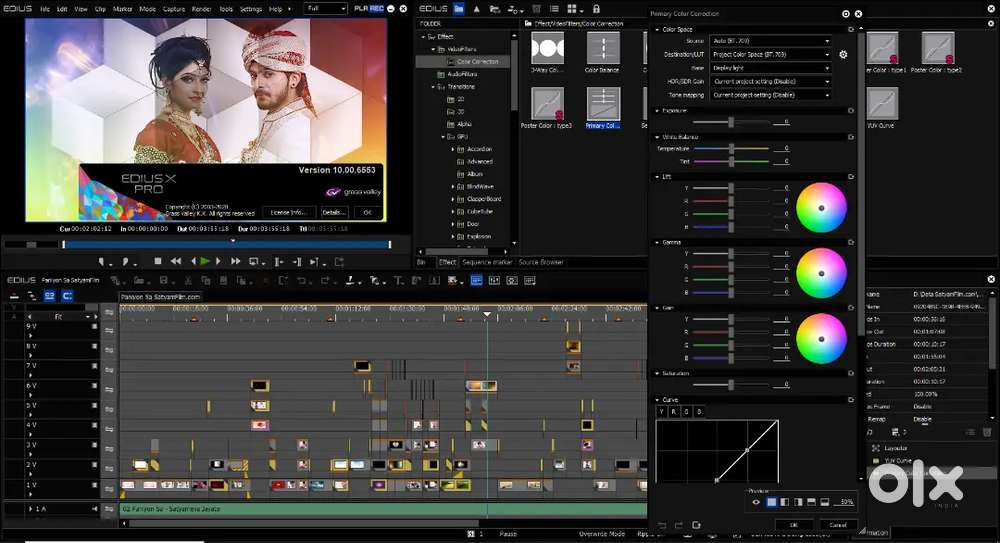Collapse the Exposure section
The width and height of the screenshot is (1000, 543).
[x=655, y=110]
